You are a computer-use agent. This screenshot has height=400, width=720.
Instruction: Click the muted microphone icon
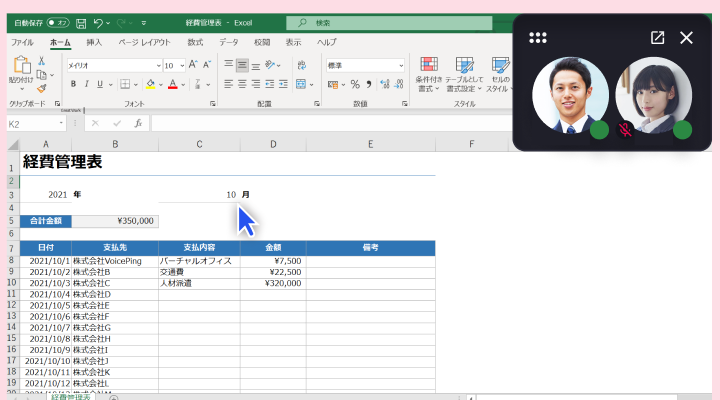(x=626, y=129)
